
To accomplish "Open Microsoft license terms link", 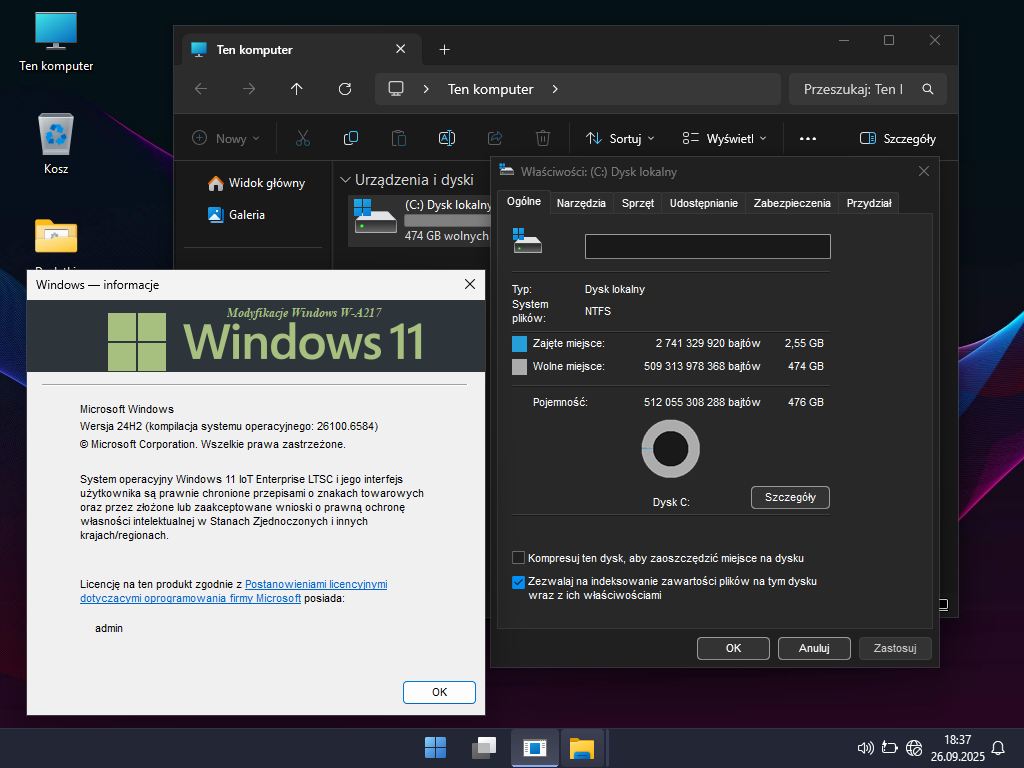I will pos(316,584).
